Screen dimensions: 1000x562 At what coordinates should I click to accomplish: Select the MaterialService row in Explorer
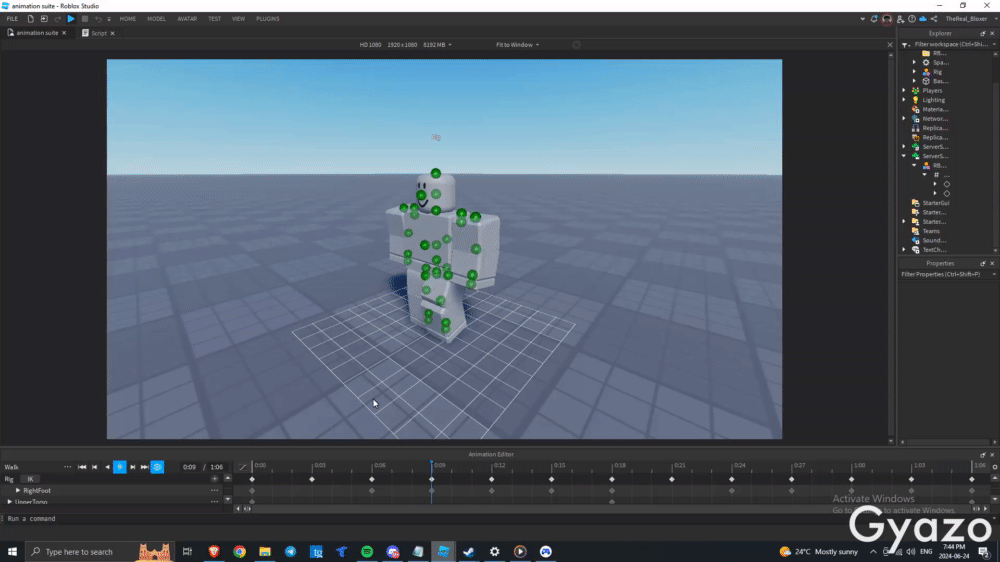click(x=930, y=109)
